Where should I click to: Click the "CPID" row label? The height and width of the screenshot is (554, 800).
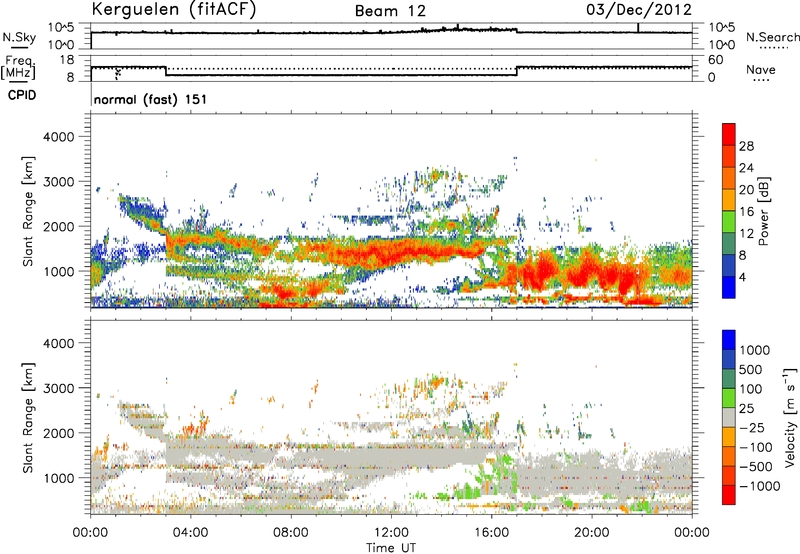(22, 95)
